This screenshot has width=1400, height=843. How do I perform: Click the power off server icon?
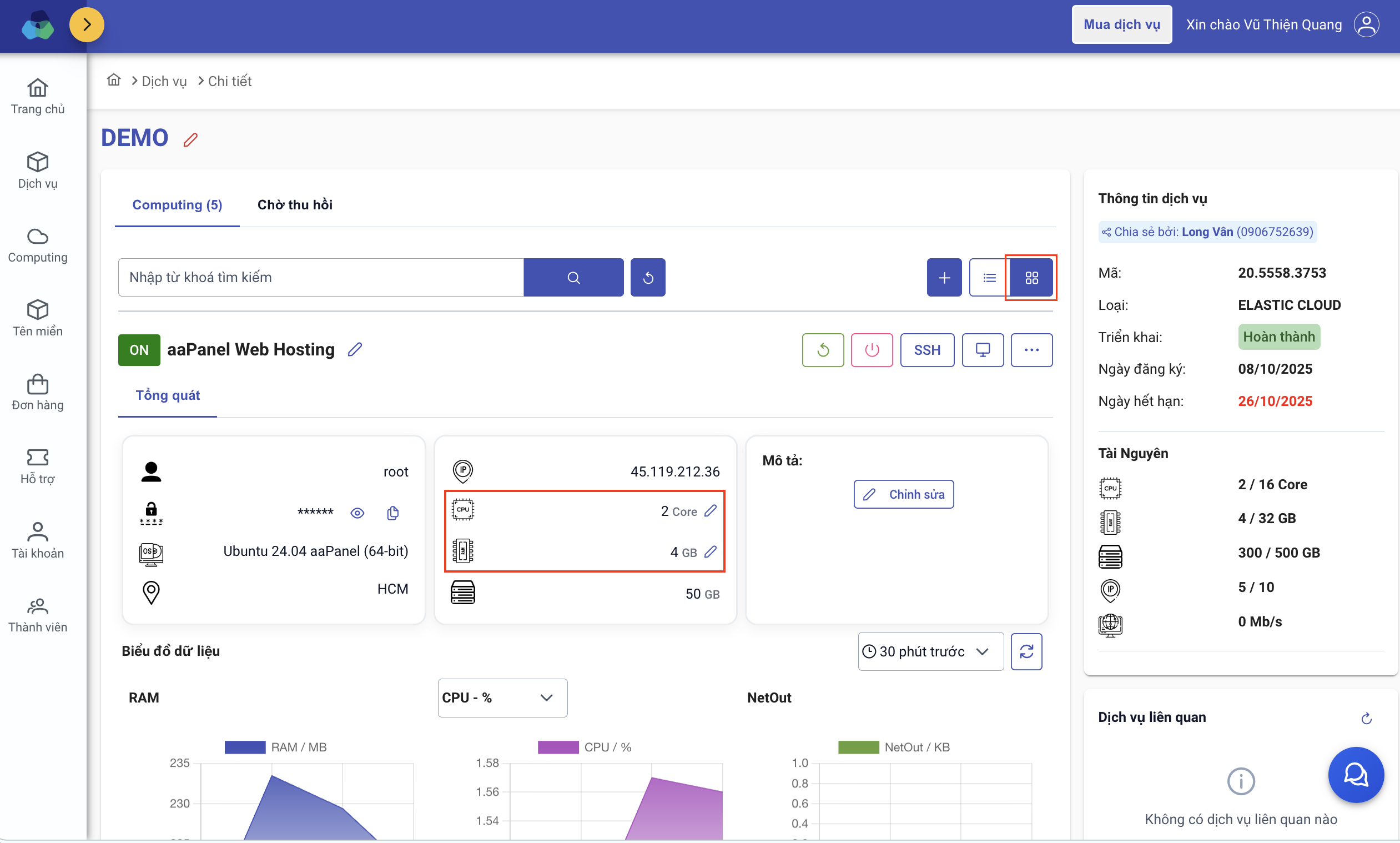coord(872,350)
